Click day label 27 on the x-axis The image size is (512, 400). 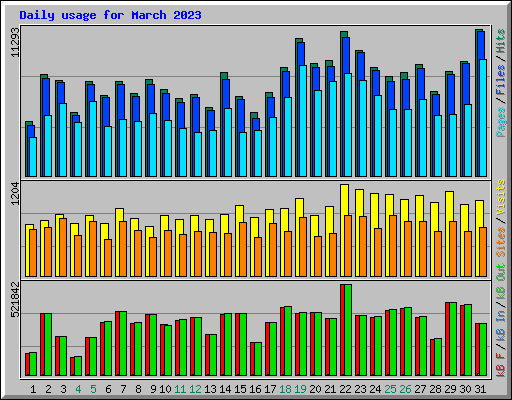420,389
